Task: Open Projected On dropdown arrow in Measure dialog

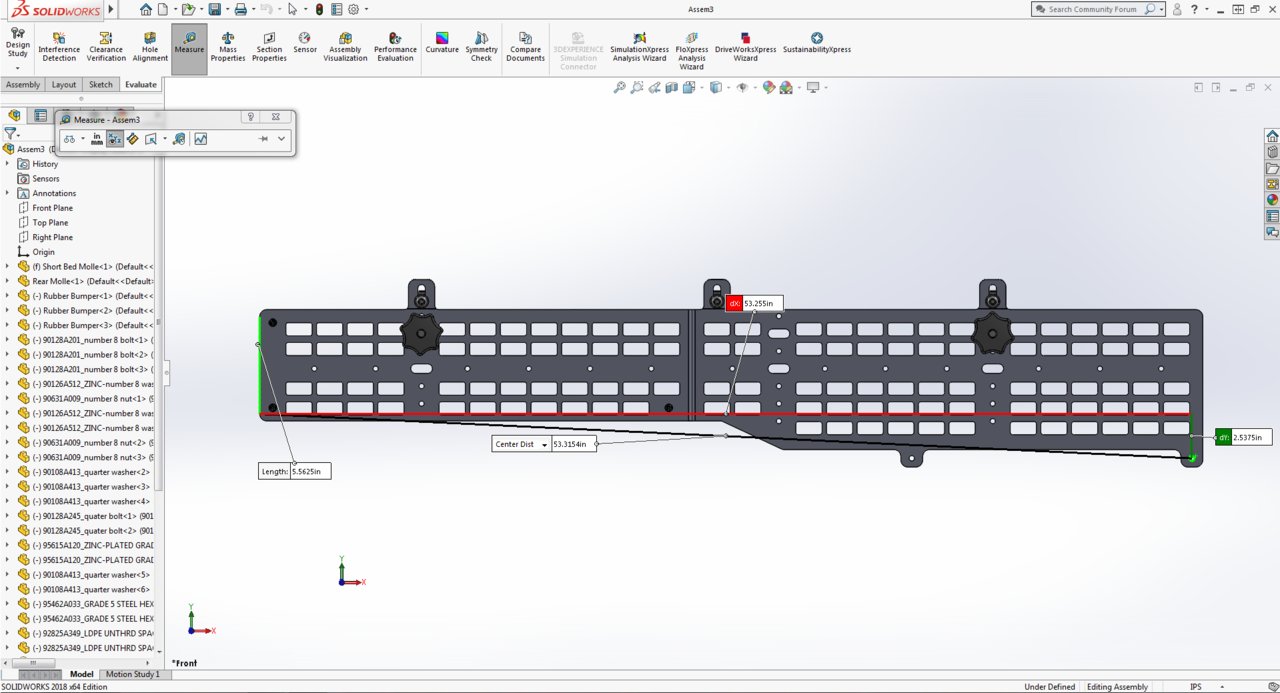Action: tap(165, 139)
